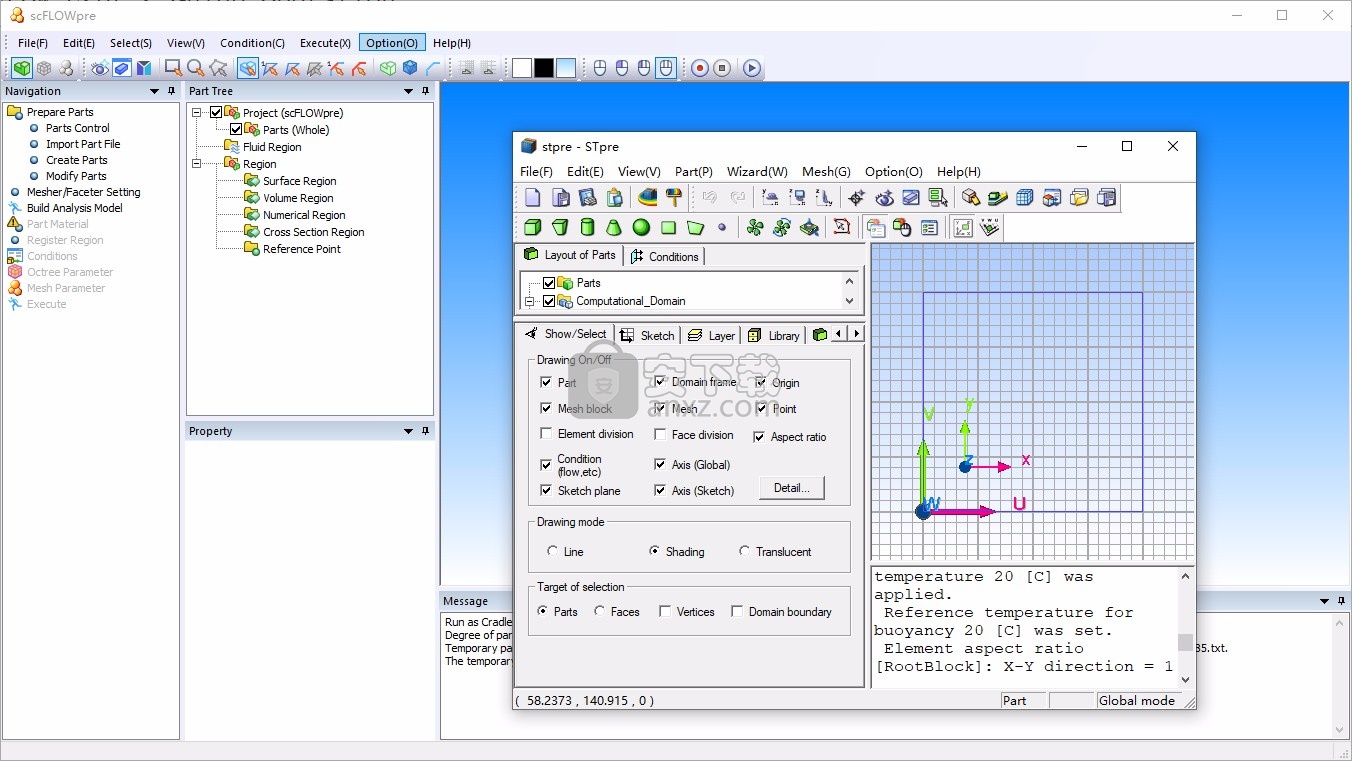Select Surface Region in Part Tree
Image resolution: width=1352 pixels, height=761 pixels.
(299, 181)
